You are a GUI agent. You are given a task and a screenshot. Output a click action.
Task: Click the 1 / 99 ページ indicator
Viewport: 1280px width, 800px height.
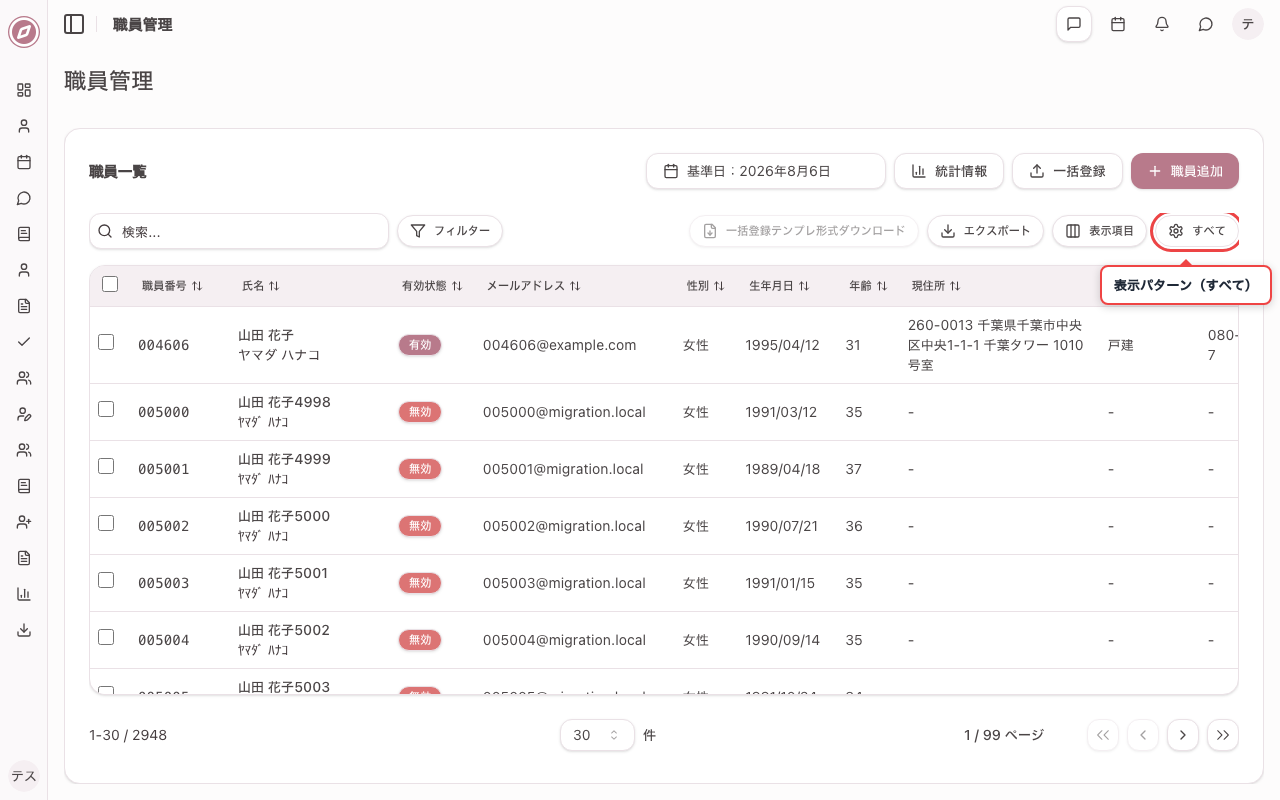coord(1004,735)
